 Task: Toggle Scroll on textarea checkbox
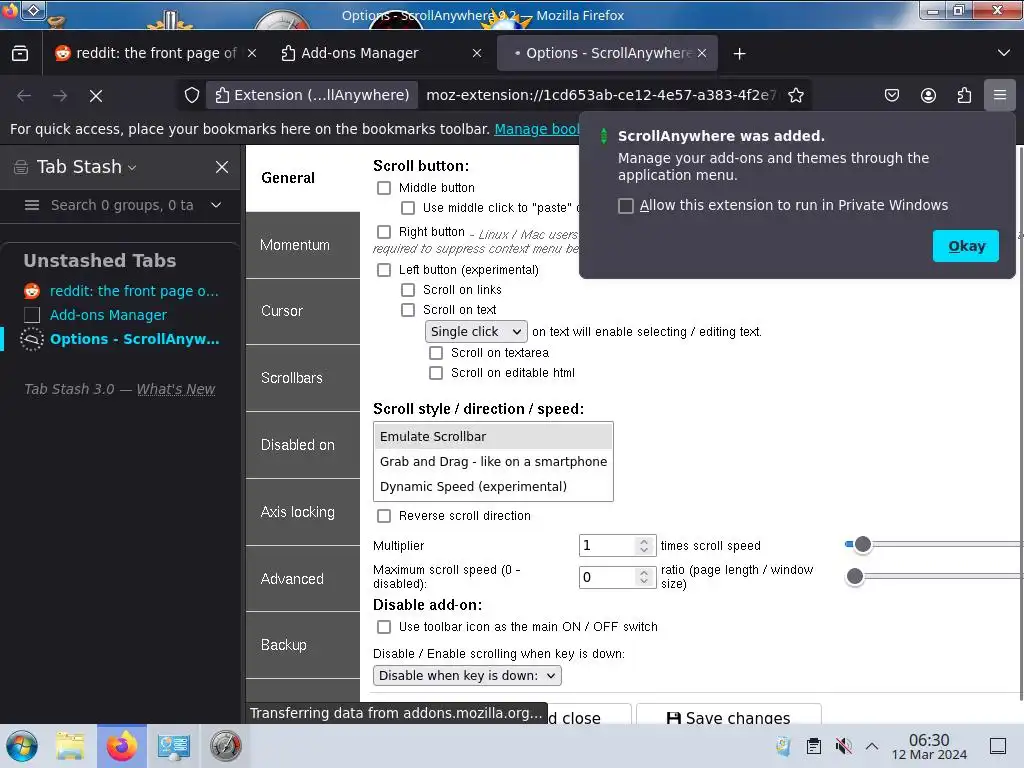(x=436, y=353)
